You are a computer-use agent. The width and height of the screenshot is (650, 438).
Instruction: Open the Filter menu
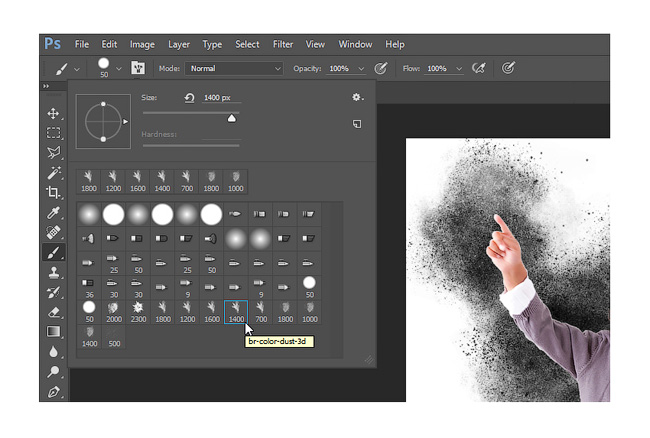(283, 44)
